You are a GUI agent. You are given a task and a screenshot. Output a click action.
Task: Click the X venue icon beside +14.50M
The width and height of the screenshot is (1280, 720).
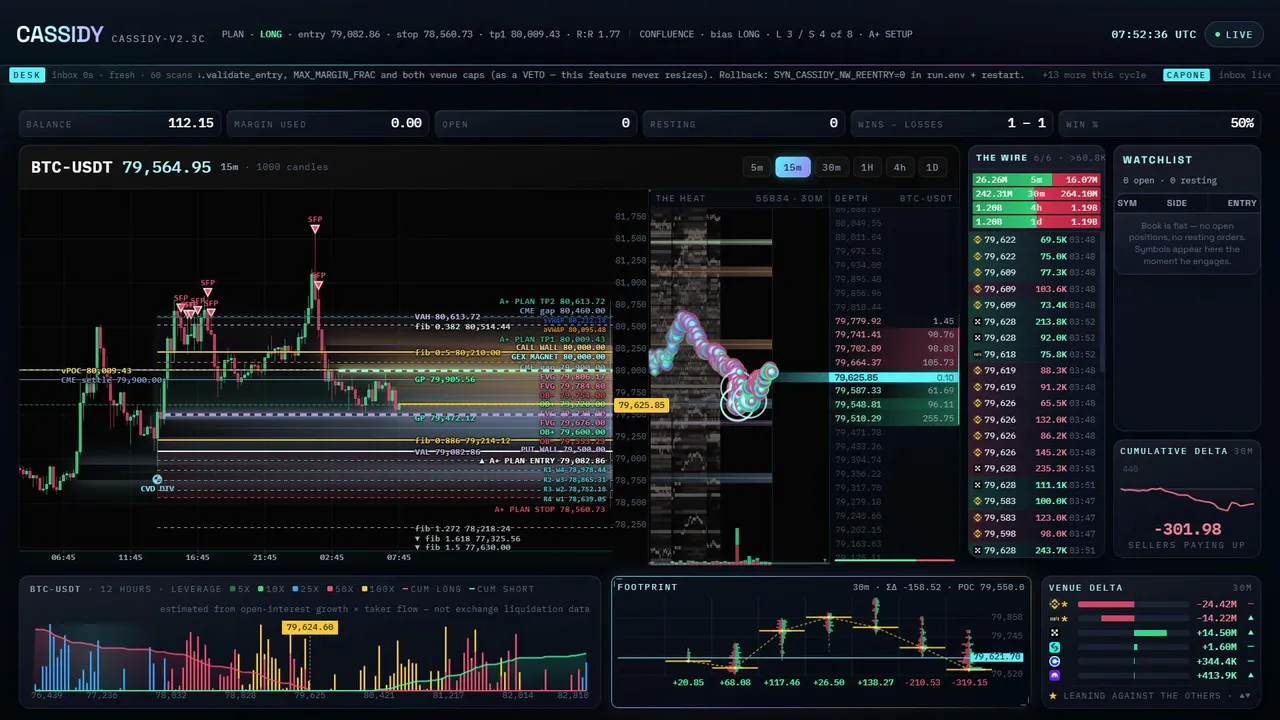click(x=1054, y=633)
